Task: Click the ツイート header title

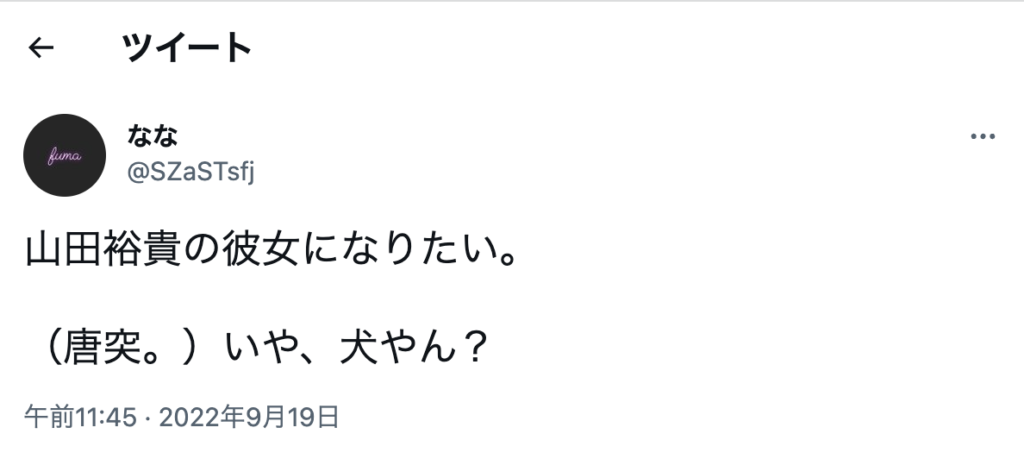Action: 186,47
